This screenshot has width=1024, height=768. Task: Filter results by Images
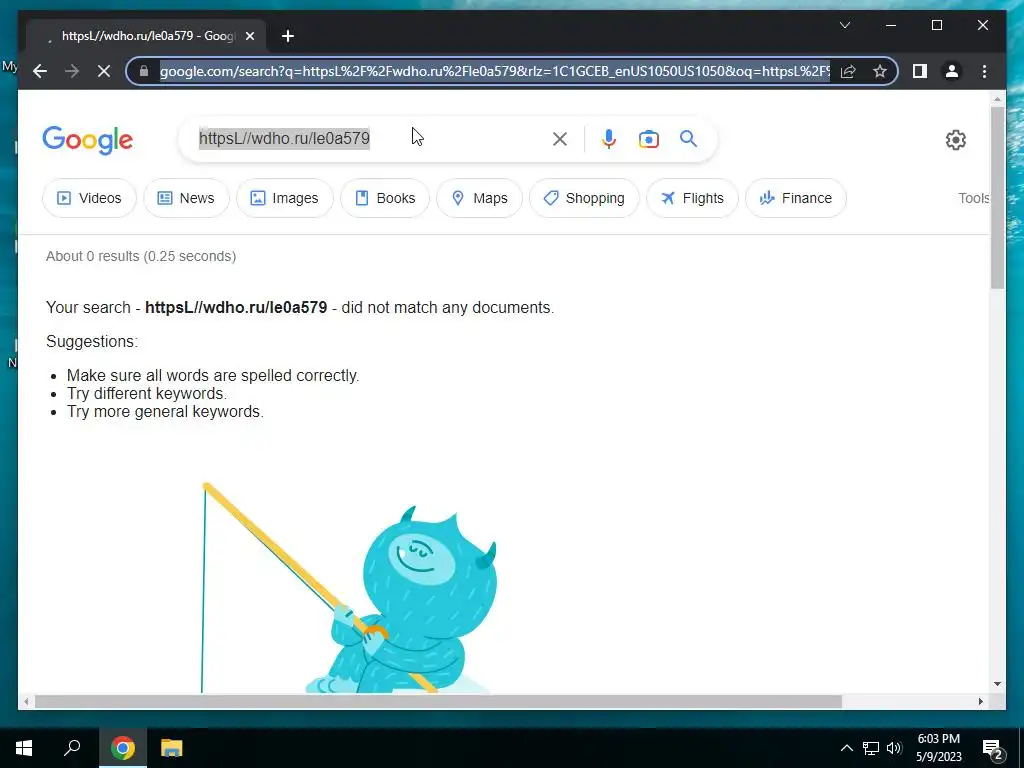click(285, 198)
